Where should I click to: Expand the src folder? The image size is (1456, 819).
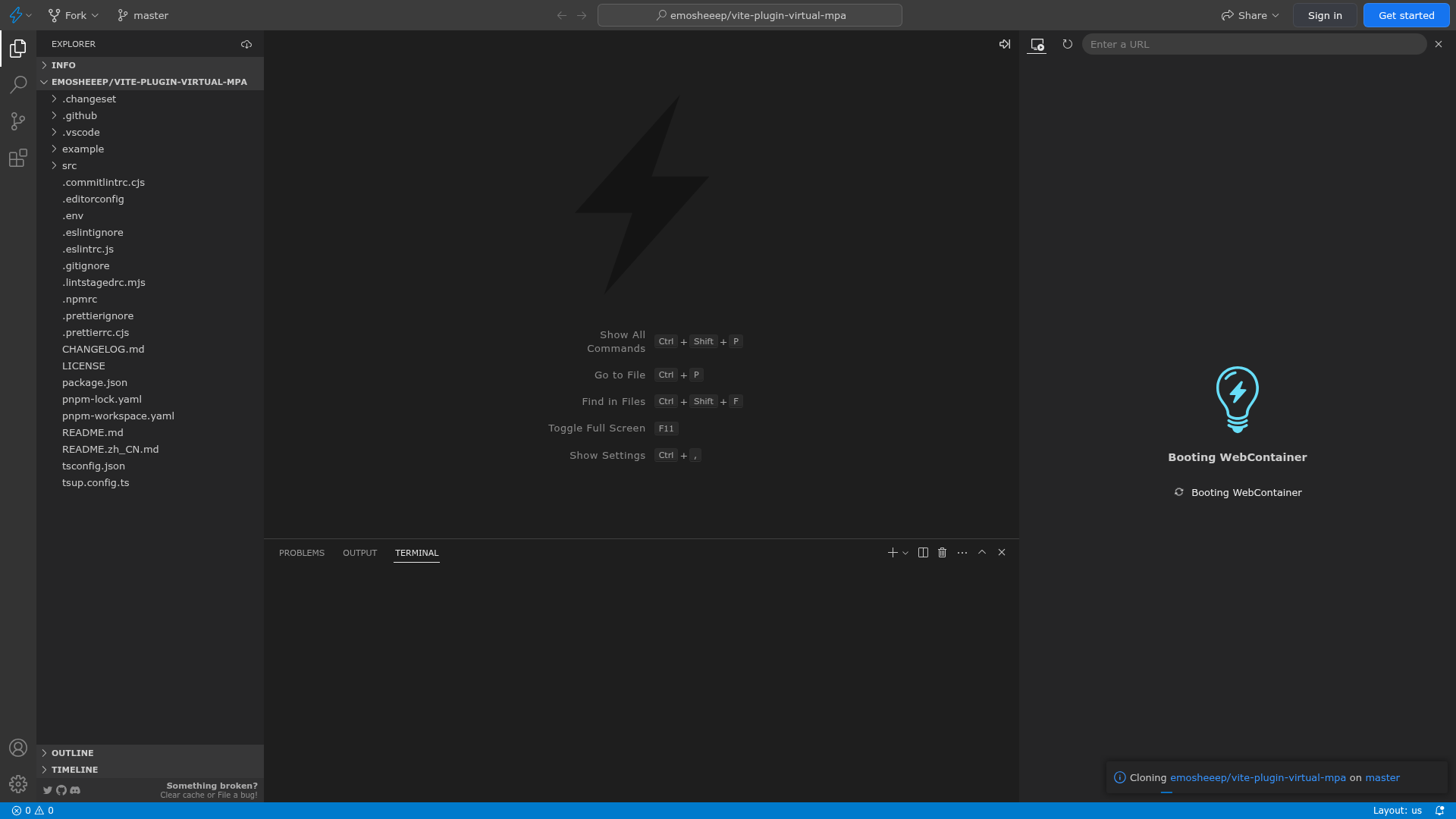(x=150, y=166)
